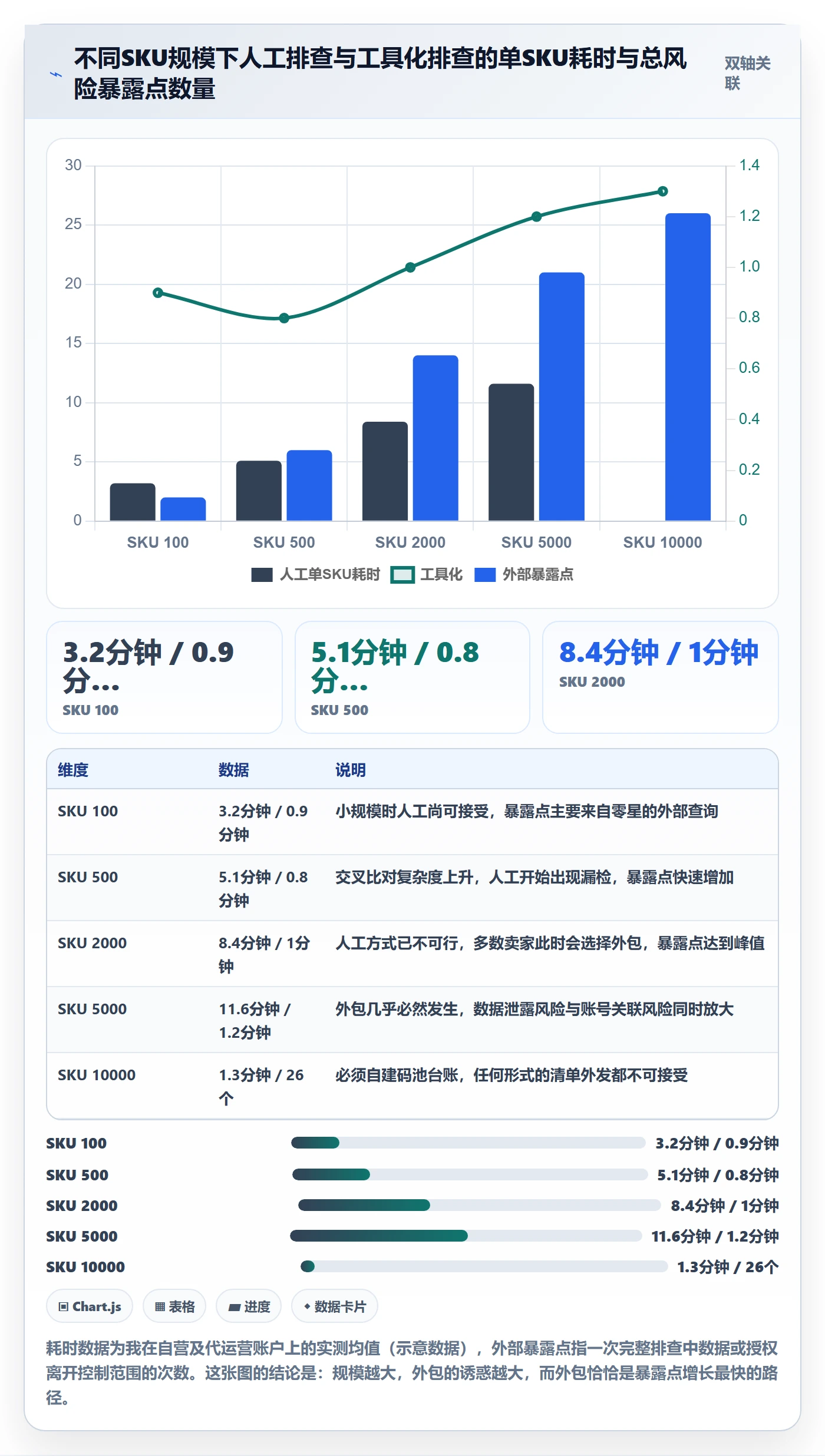825x1456 pixels.
Task: Click the SKU 500 progress bar
Action: (470, 1174)
